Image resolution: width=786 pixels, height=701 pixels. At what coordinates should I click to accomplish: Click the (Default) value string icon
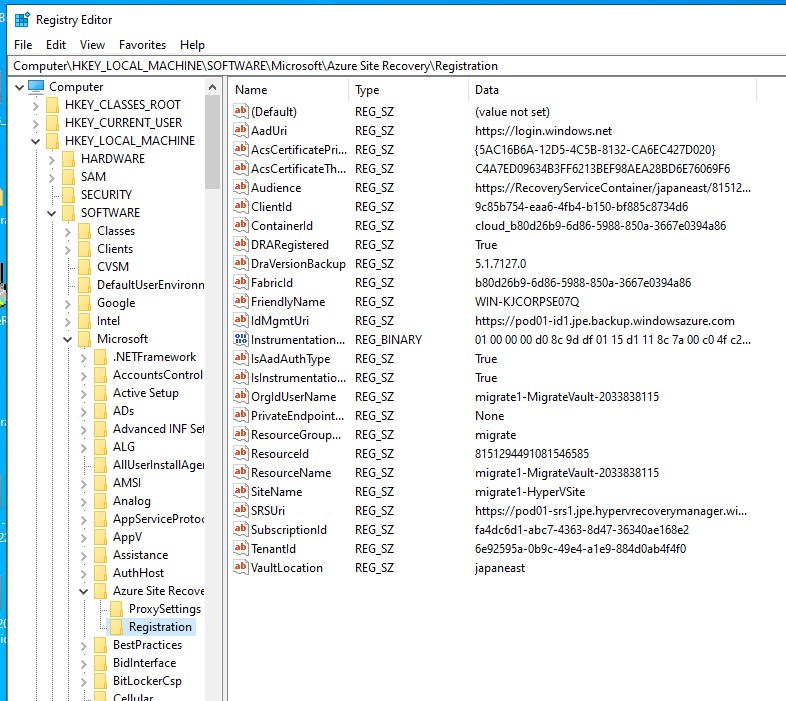241,111
